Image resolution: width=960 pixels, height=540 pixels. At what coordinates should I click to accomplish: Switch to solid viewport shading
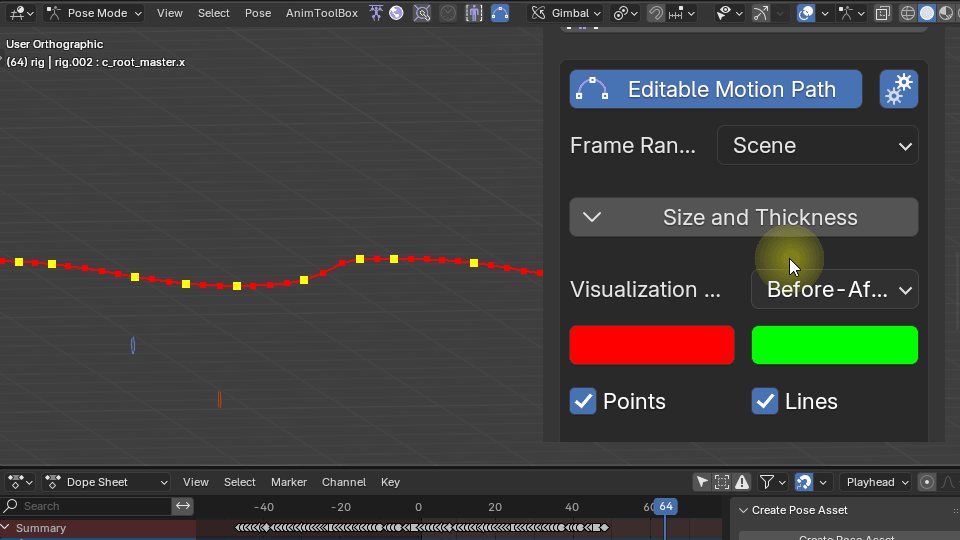point(926,13)
